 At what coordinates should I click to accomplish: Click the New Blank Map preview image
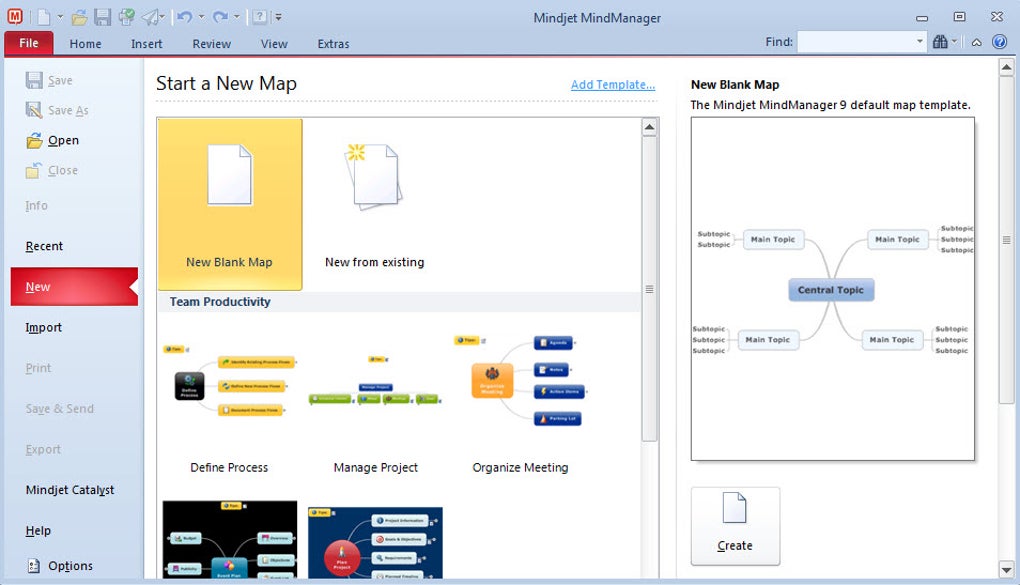click(x=833, y=289)
